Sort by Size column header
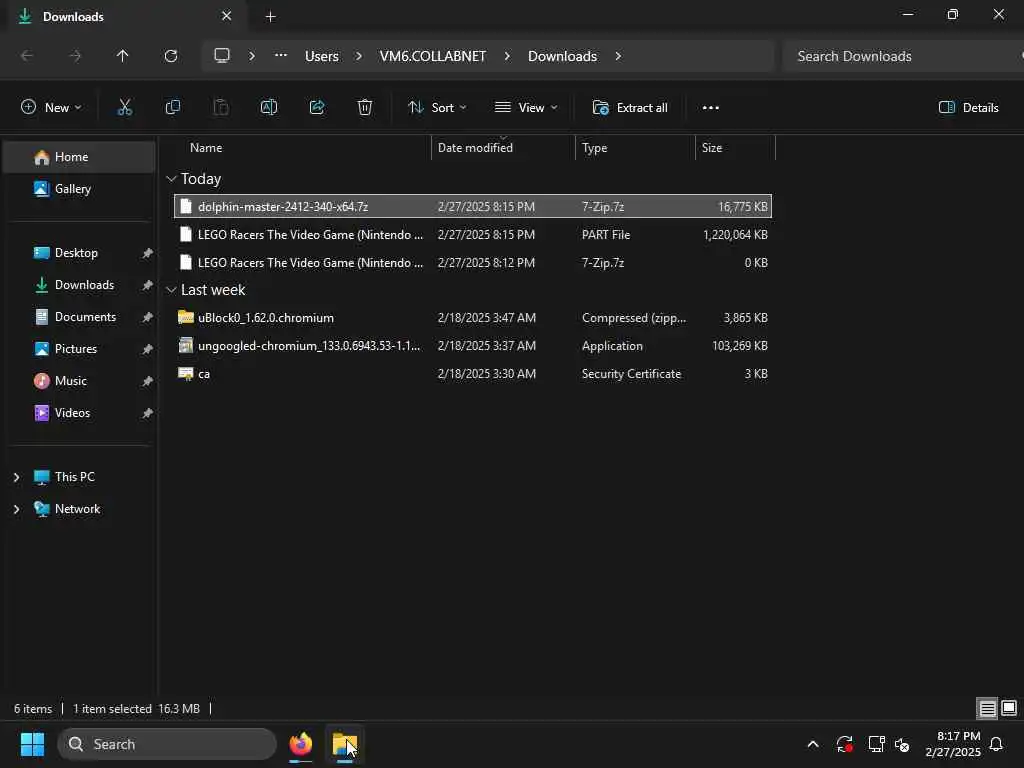This screenshot has height=768, width=1024. coord(735,148)
